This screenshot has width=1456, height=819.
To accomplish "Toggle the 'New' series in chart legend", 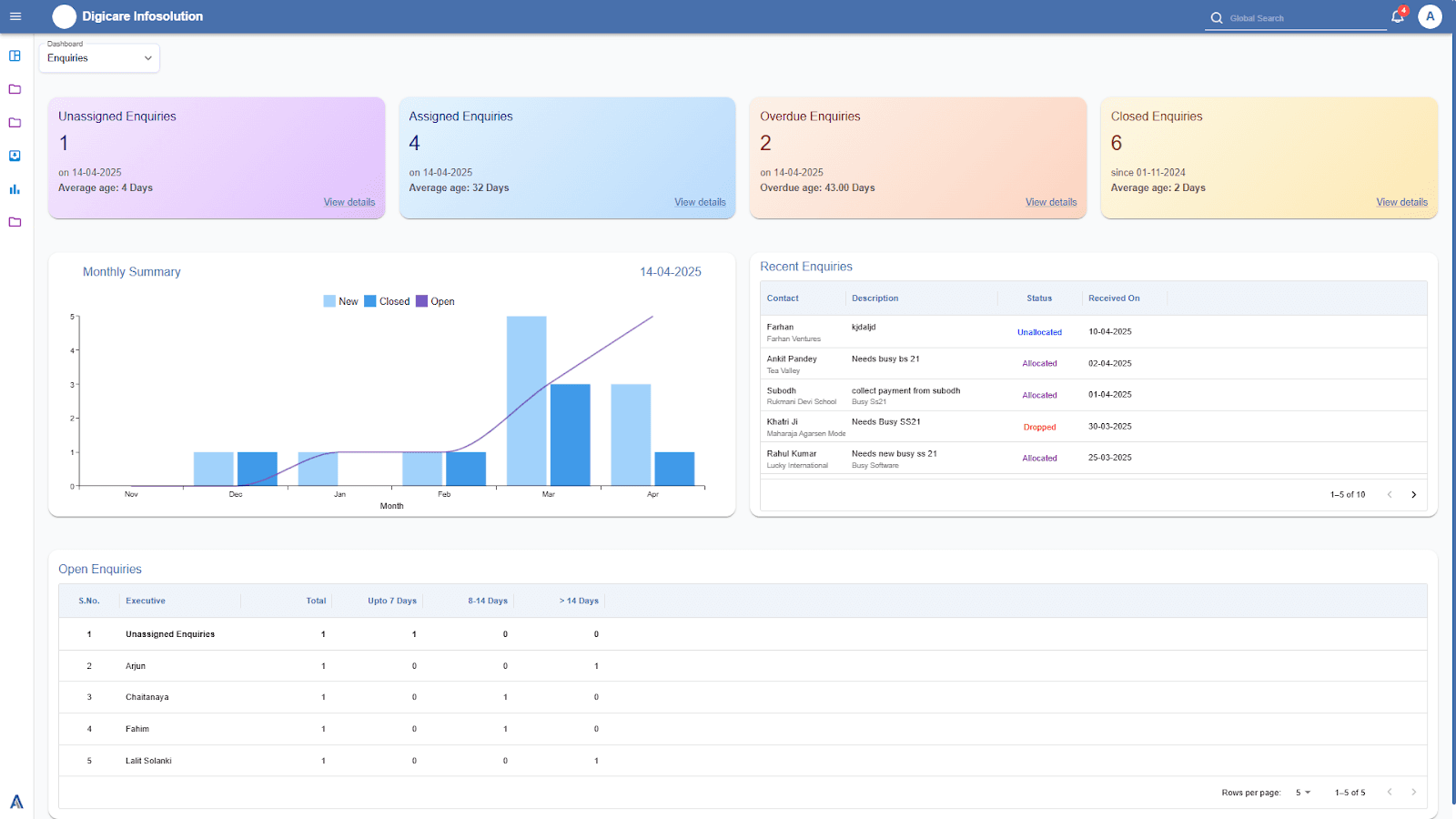I will pos(340,301).
